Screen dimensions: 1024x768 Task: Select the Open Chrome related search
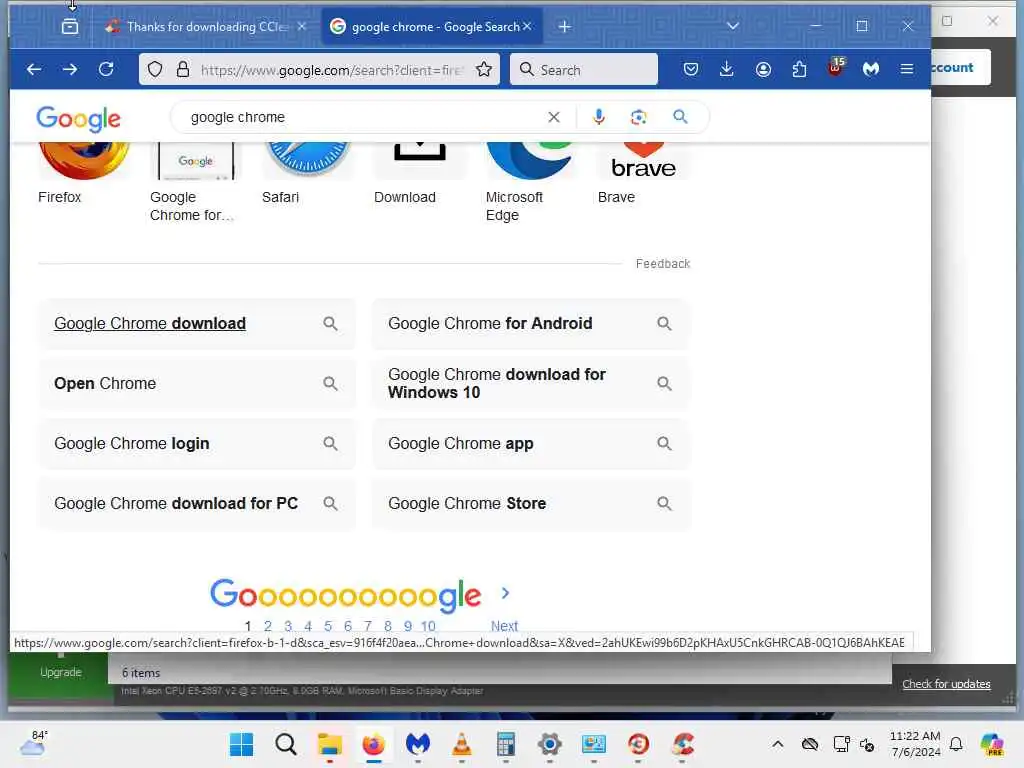pos(197,383)
